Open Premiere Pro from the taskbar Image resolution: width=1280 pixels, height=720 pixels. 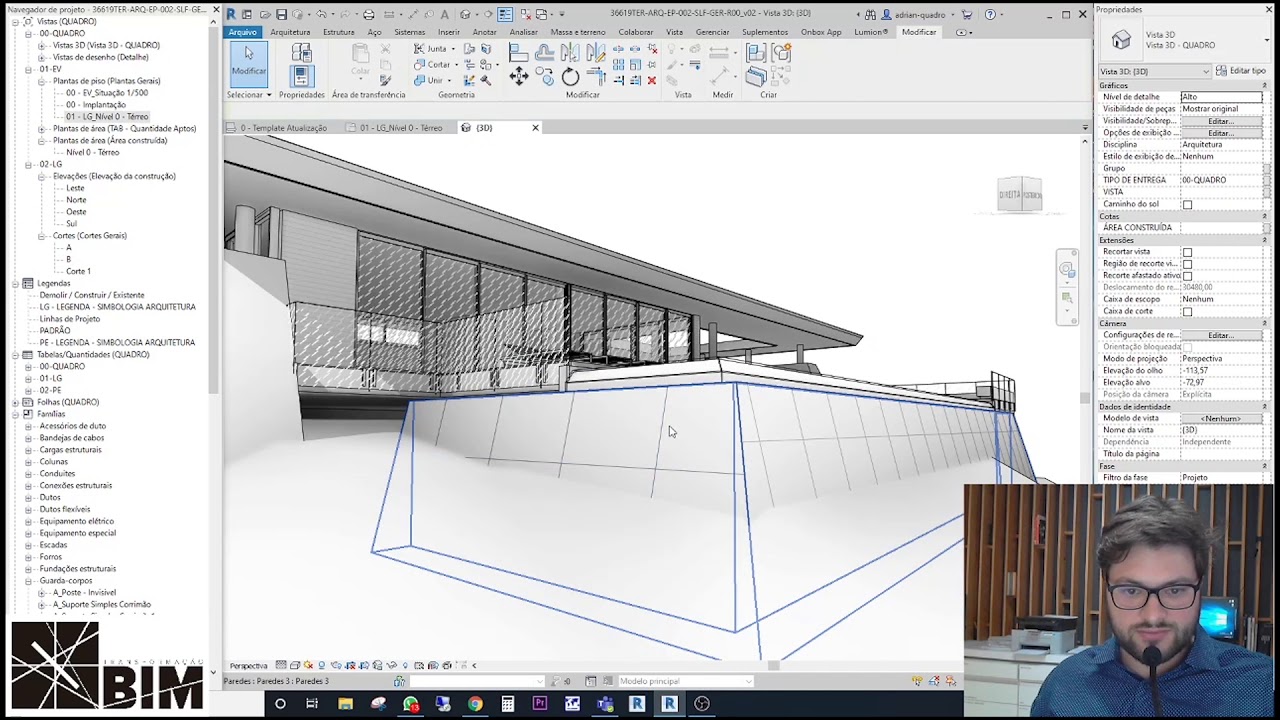(540, 704)
